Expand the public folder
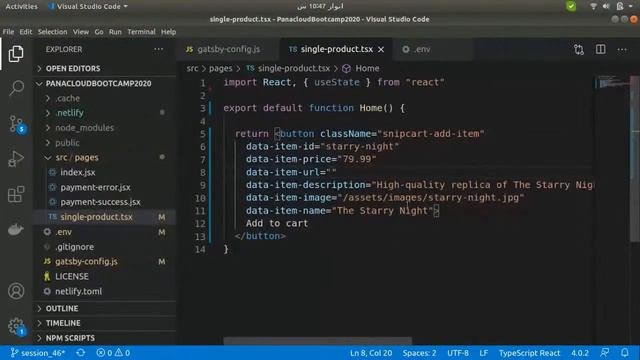 point(104,143)
